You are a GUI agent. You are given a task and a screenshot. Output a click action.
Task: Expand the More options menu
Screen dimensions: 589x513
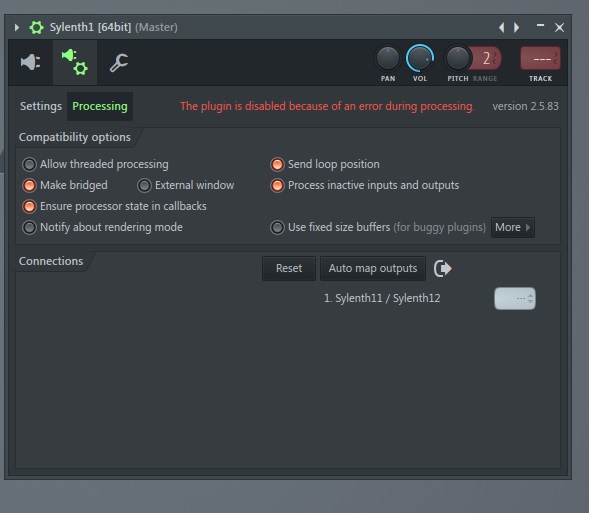[513, 228]
